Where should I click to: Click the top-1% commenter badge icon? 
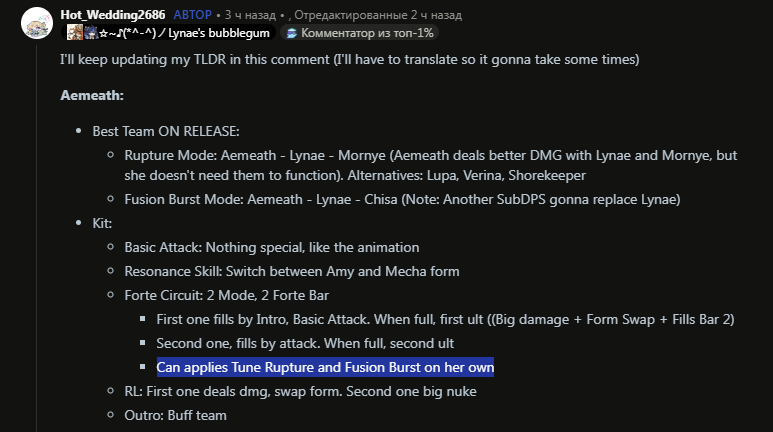click(x=292, y=33)
